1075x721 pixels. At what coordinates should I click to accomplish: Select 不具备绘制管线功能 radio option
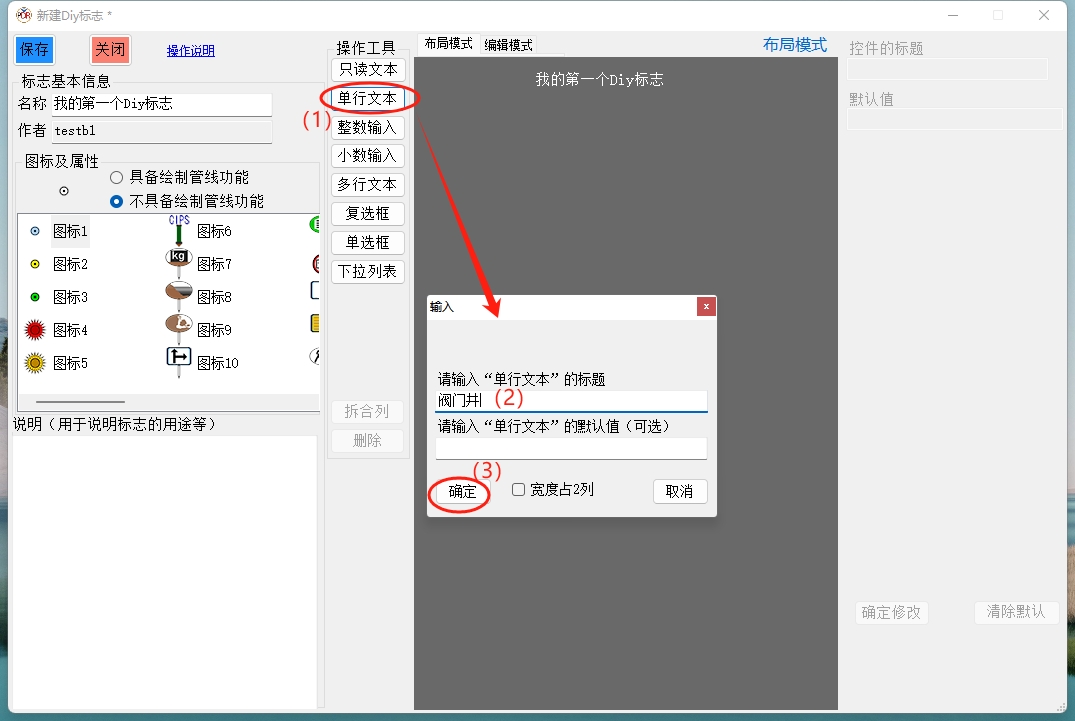tap(117, 201)
